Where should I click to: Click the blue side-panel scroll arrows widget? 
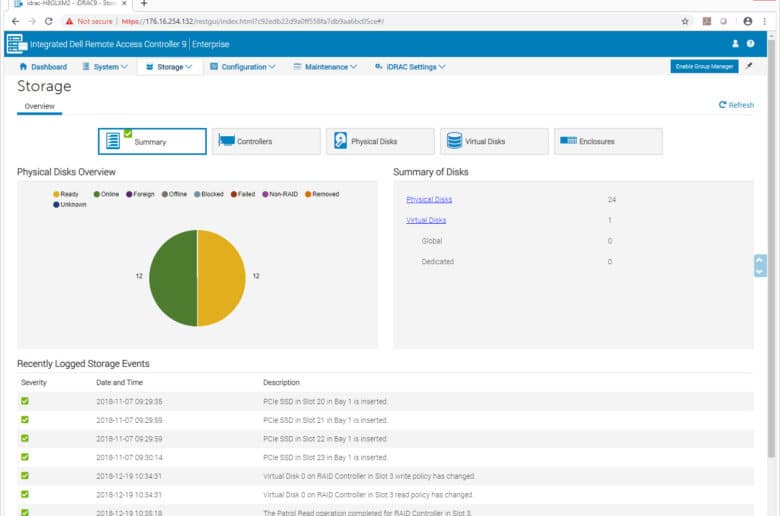tap(760, 266)
